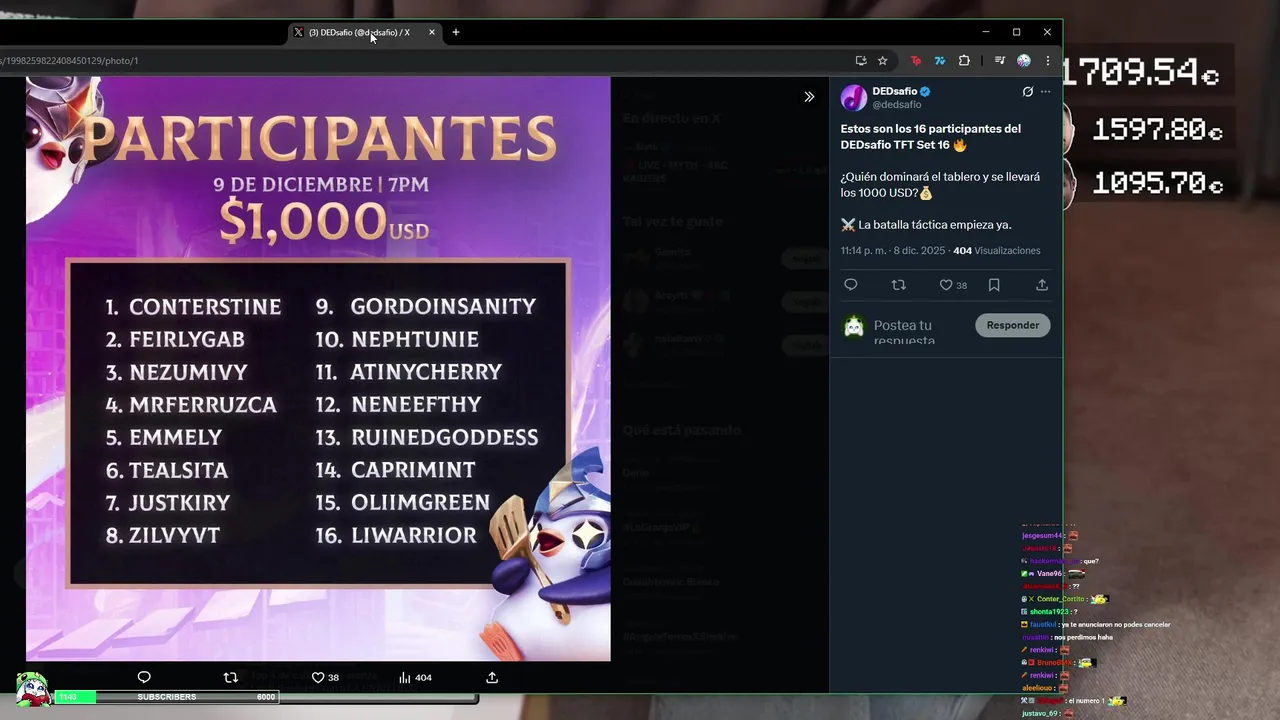
Task: Open media controls icon in toolbar
Action: point(999,61)
